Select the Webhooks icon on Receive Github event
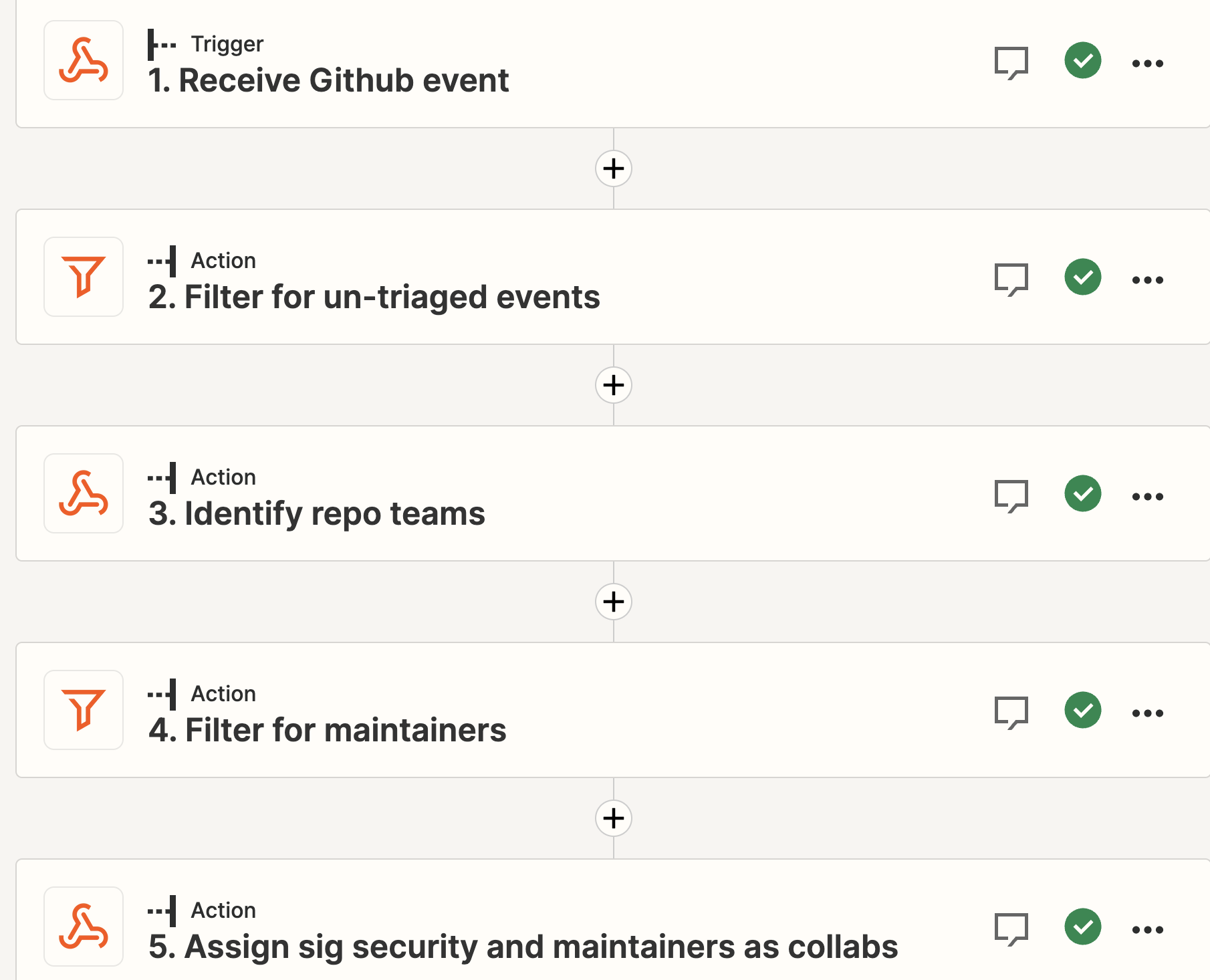 tap(83, 60)
